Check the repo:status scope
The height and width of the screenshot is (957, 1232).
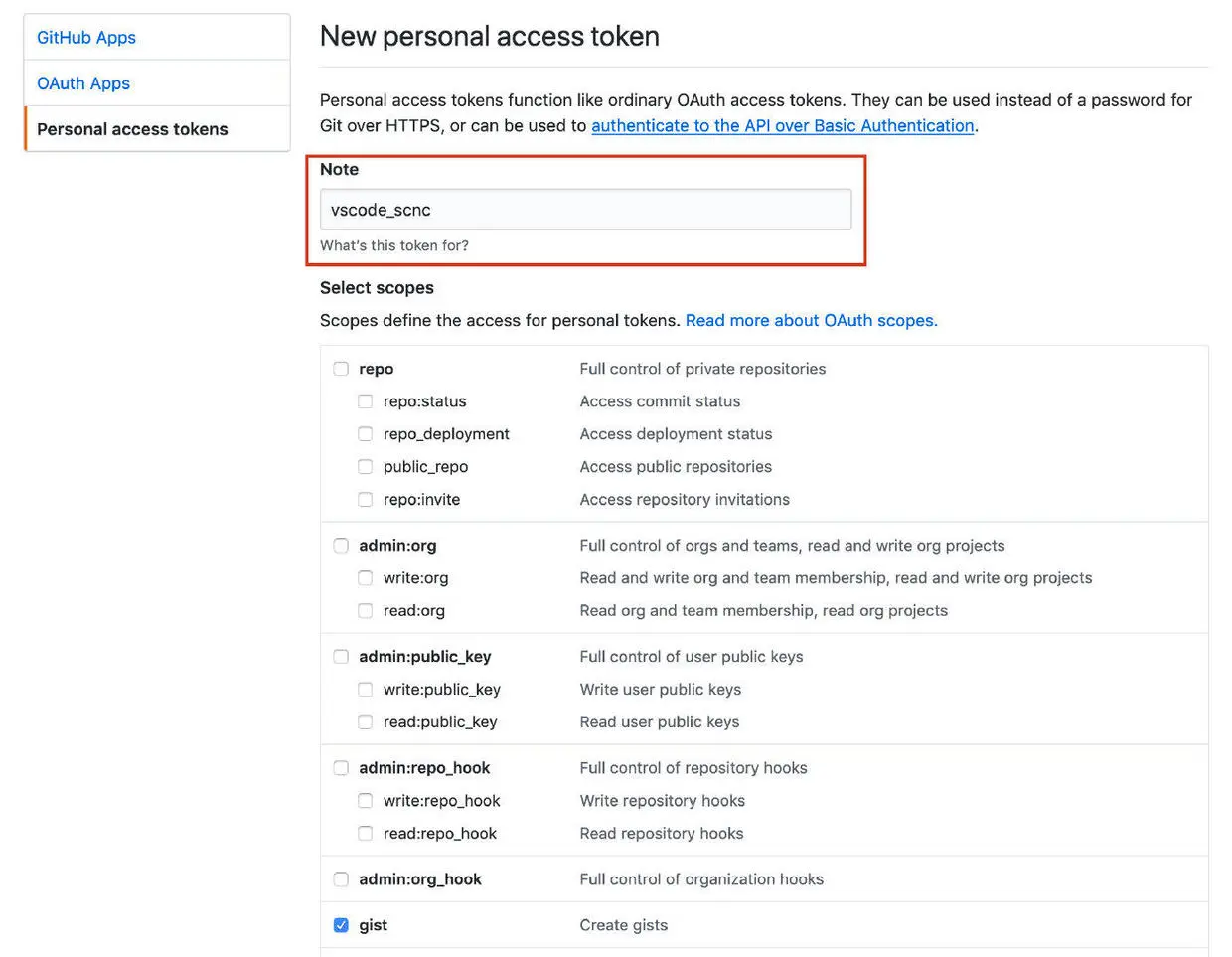pos(366,401)
